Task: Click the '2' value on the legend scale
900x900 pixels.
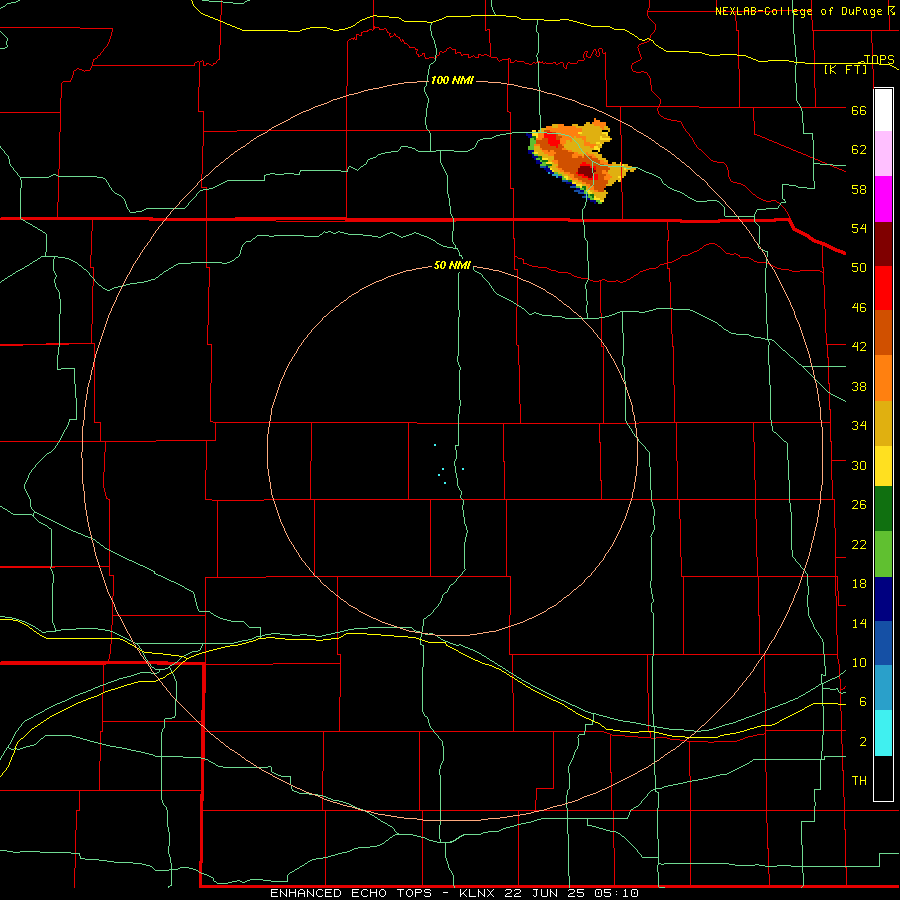Action: (863, 742)
